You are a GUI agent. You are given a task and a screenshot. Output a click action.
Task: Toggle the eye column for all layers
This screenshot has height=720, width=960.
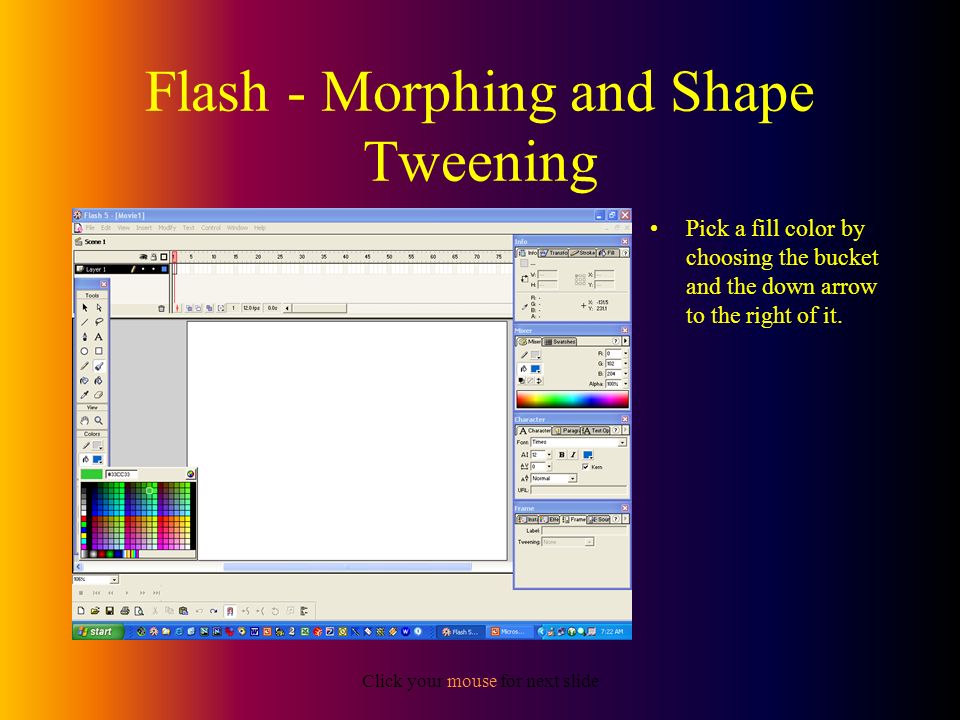pos(143,257)
